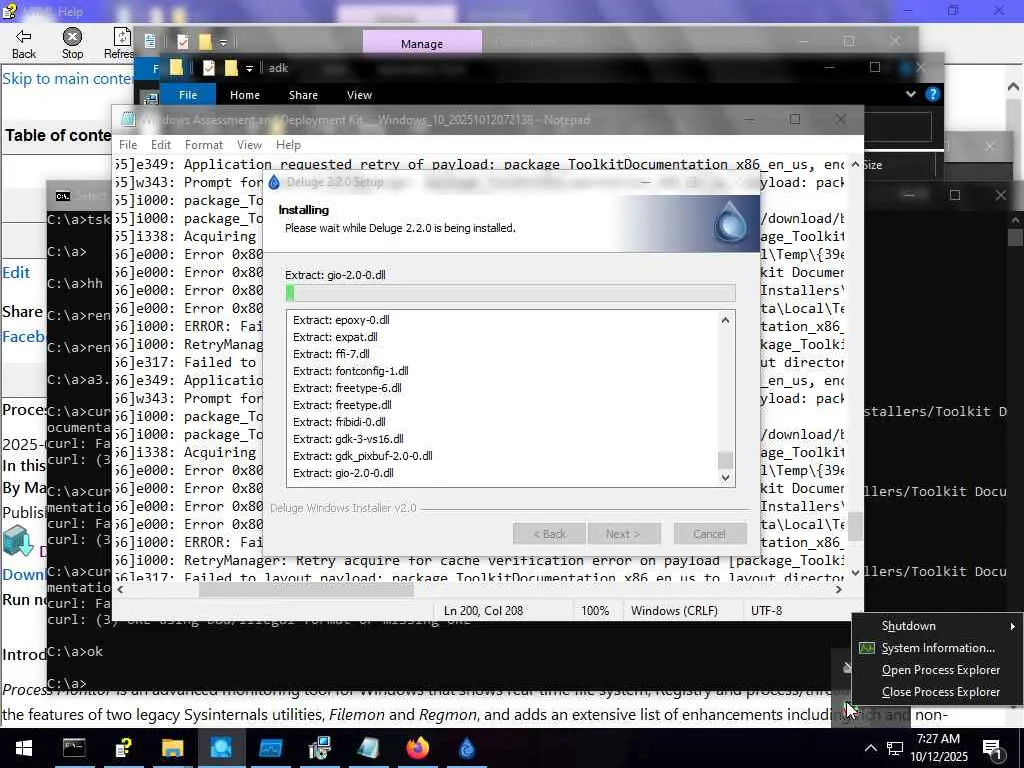The width and height of the screenshot is (1024, 768).
Task: Open the Notepad Format menu
Action: pos(204,145)
